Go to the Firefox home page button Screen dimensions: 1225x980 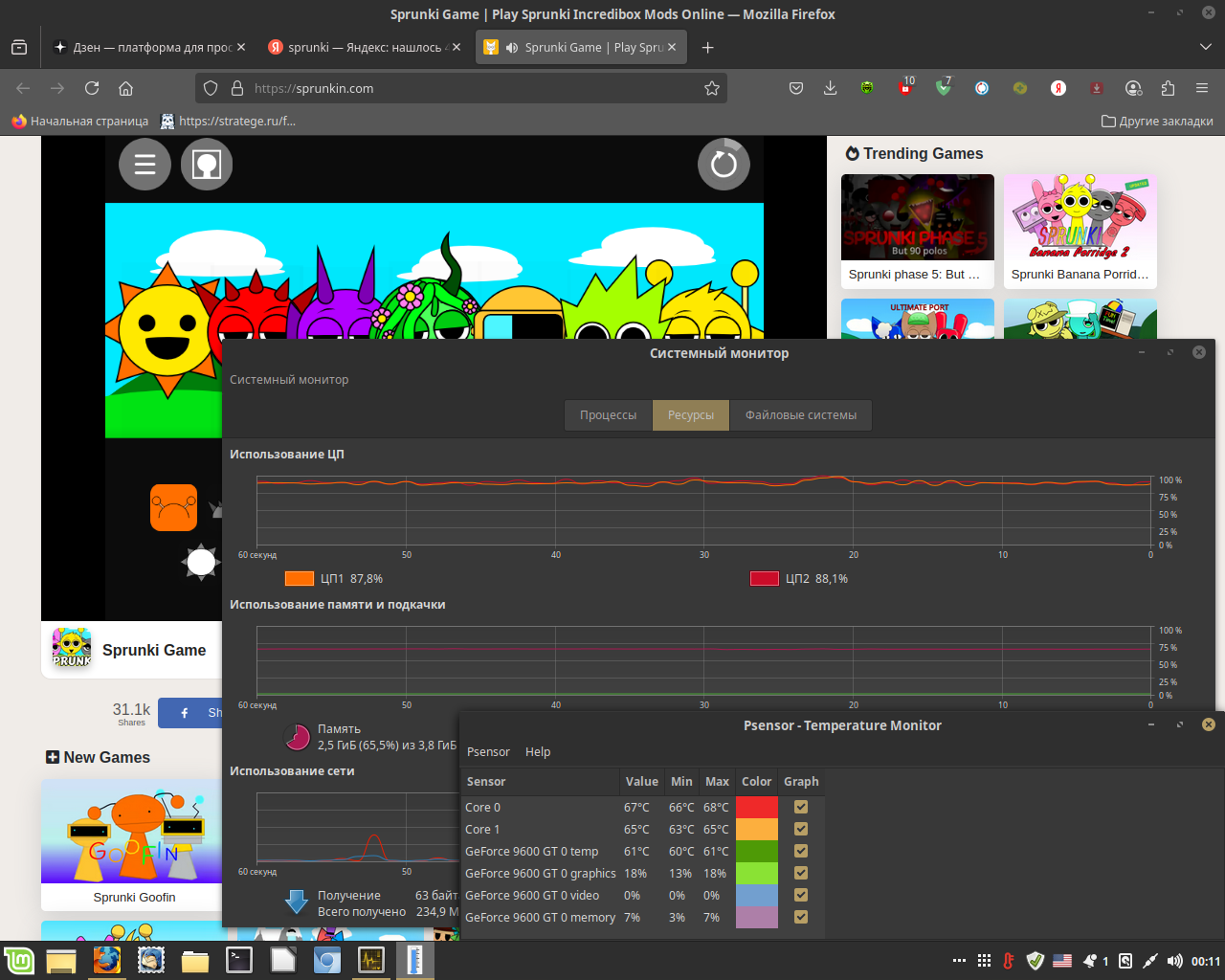pos(125,88)
